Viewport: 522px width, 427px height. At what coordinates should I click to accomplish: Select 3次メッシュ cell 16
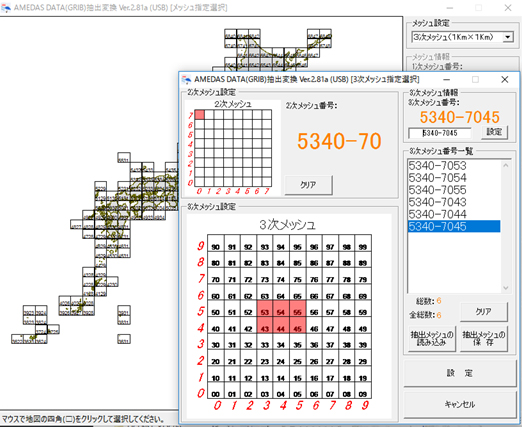[314, 374]
